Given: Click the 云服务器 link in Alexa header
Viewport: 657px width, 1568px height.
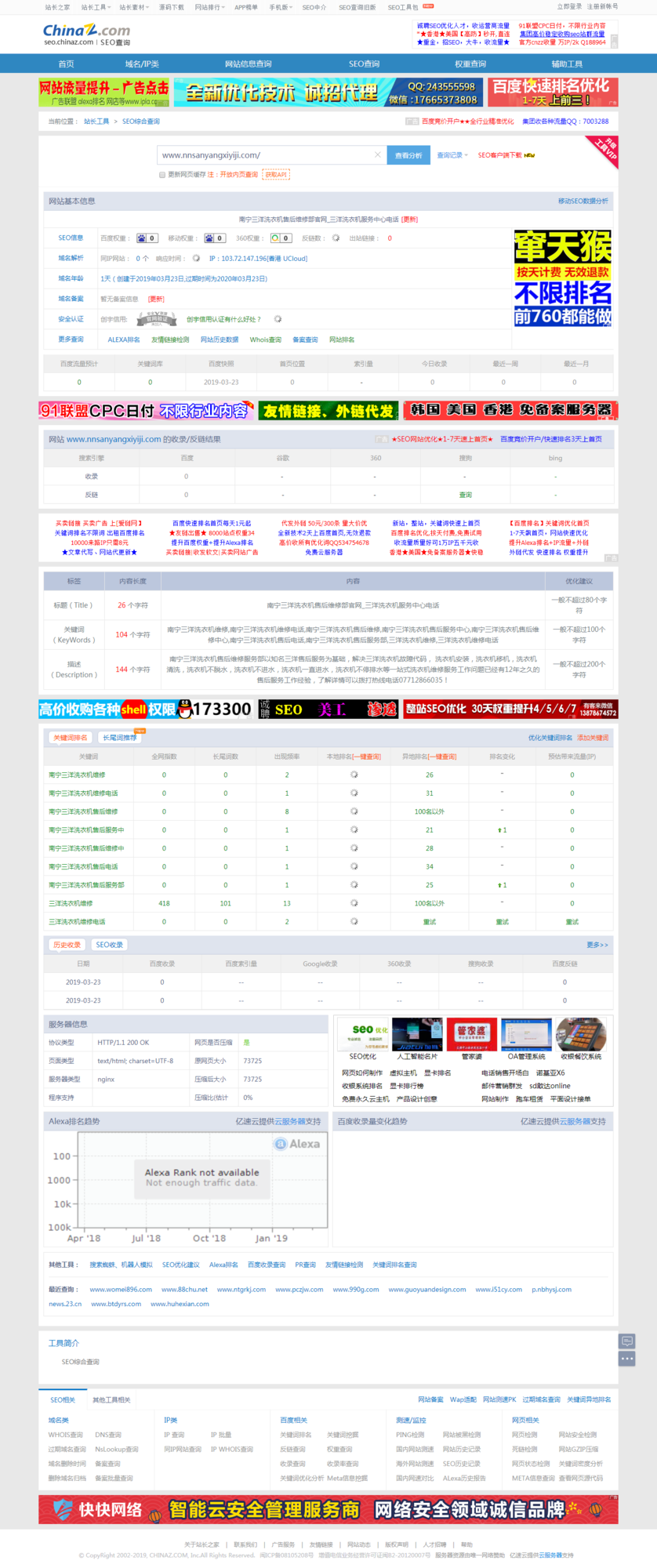Looking at the screenshot, I should (289, 1121).
